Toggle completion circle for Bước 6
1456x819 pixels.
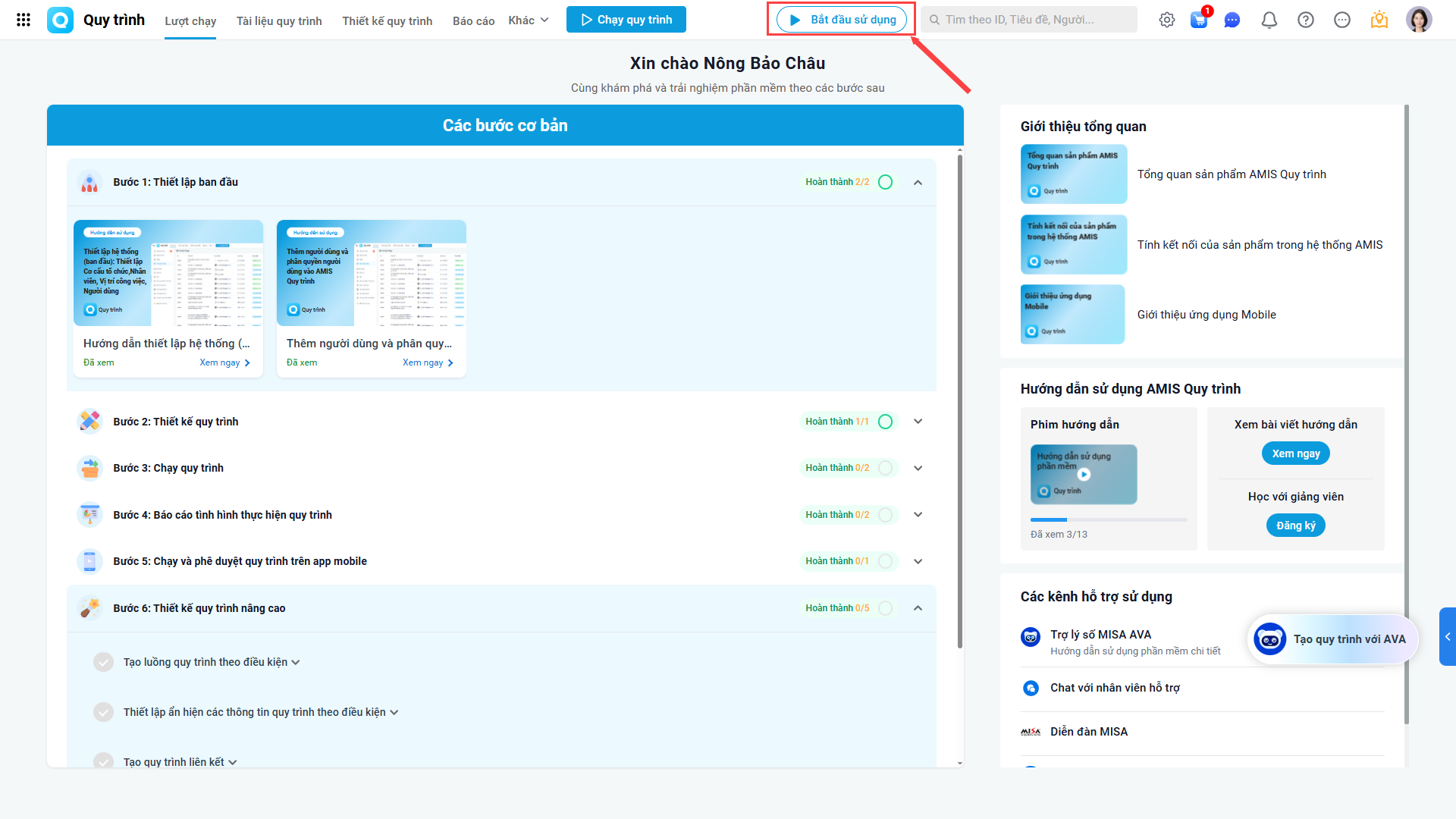pyautogui.click(x=885, y=608)
